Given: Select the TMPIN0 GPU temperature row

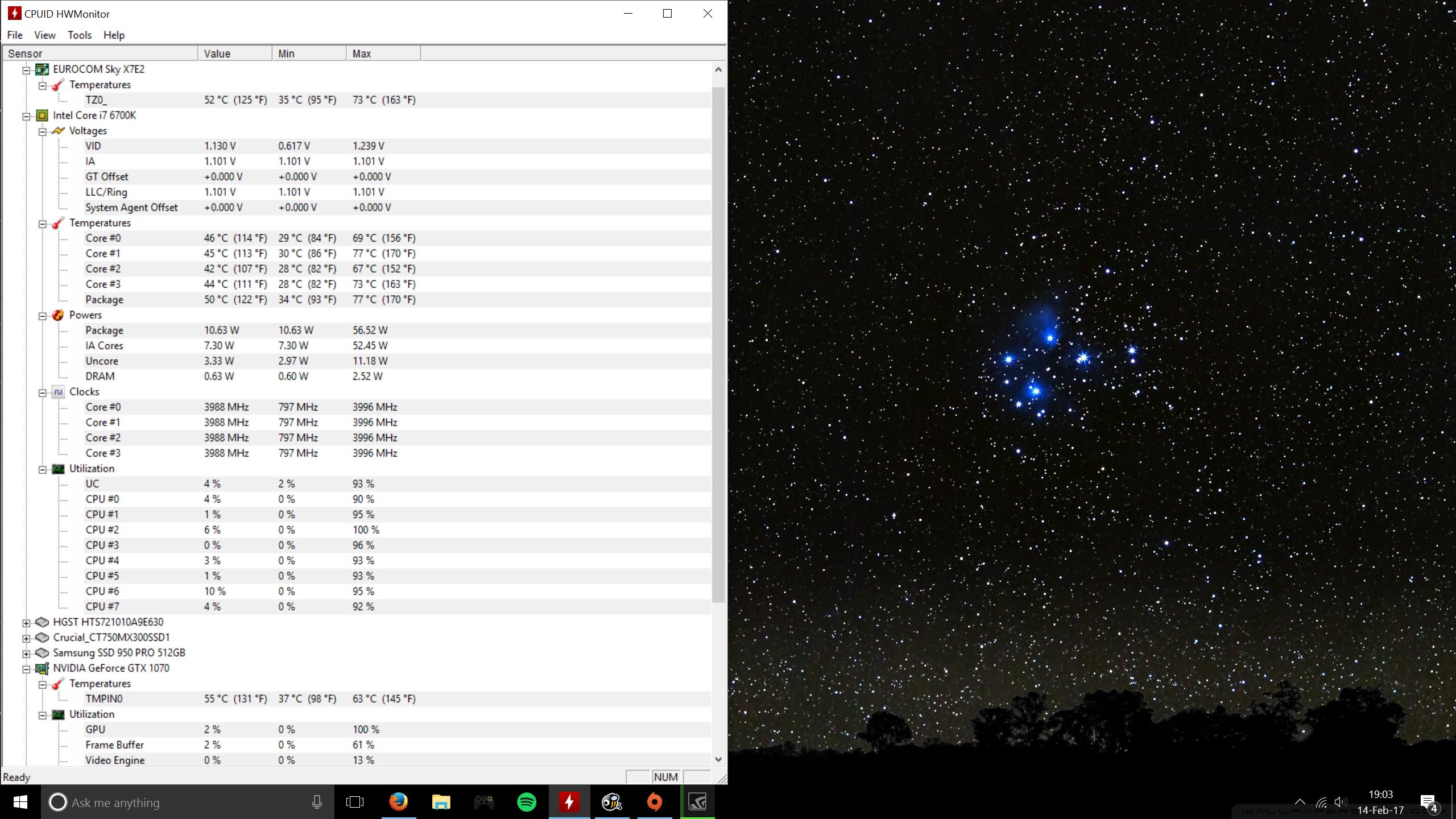Looking at the screenshot, I should click(x=397, y=699).
